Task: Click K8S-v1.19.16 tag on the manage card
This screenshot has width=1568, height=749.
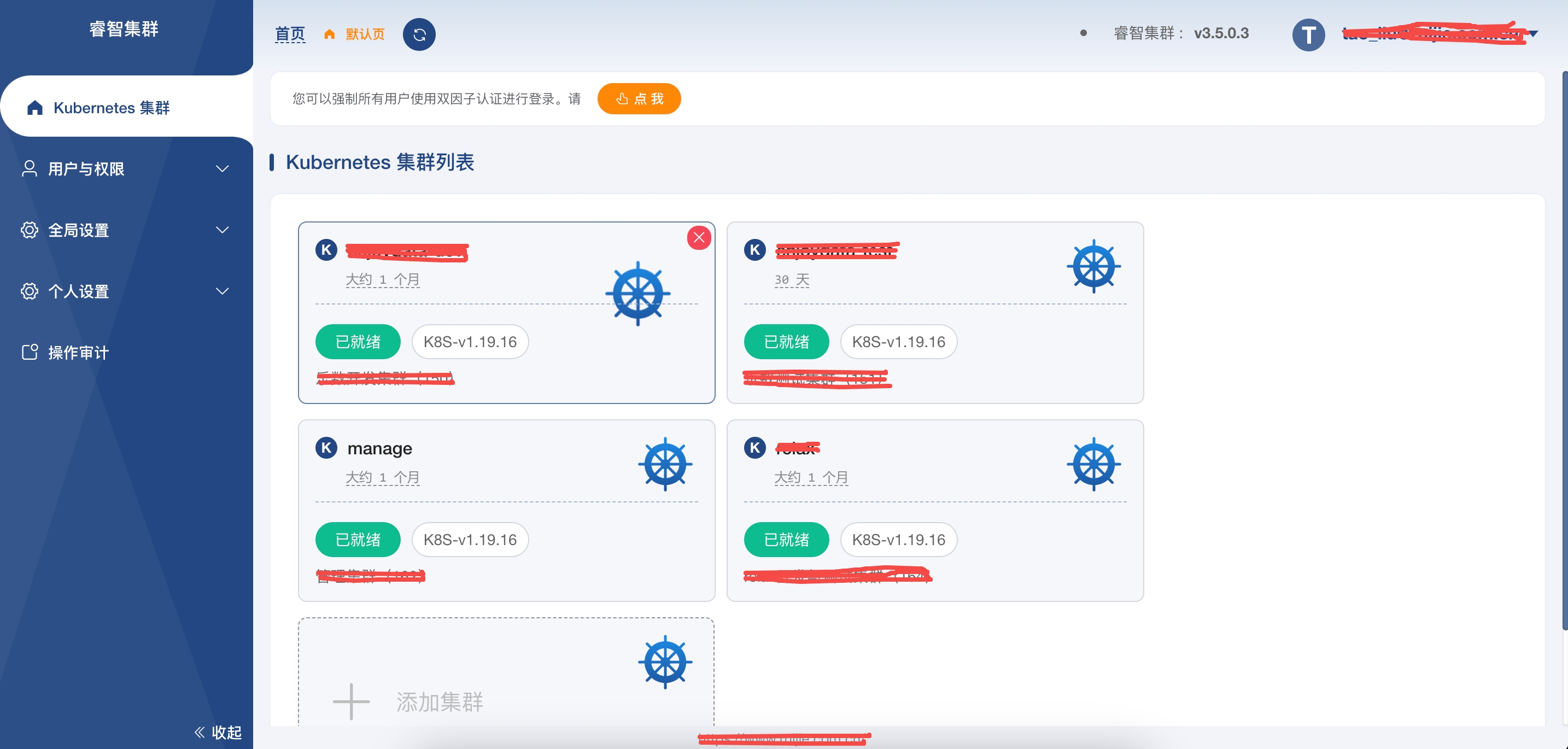Action: click(x=470, y=540)
